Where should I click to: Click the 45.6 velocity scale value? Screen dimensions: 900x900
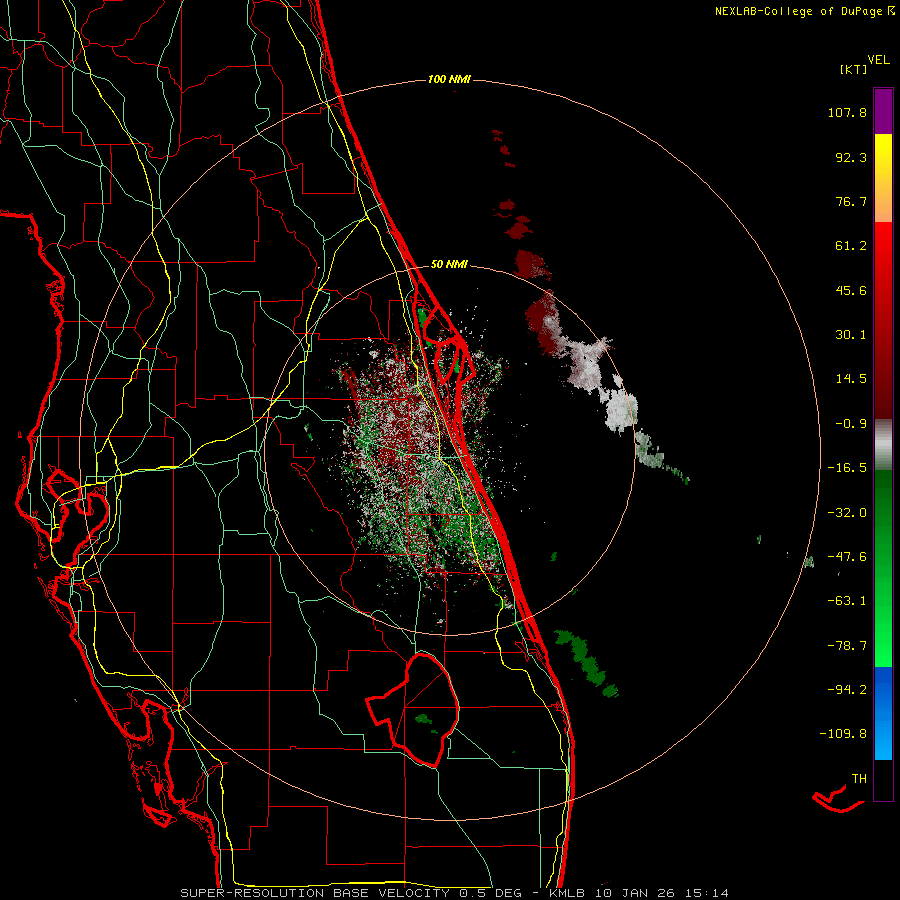pos(851,290)
